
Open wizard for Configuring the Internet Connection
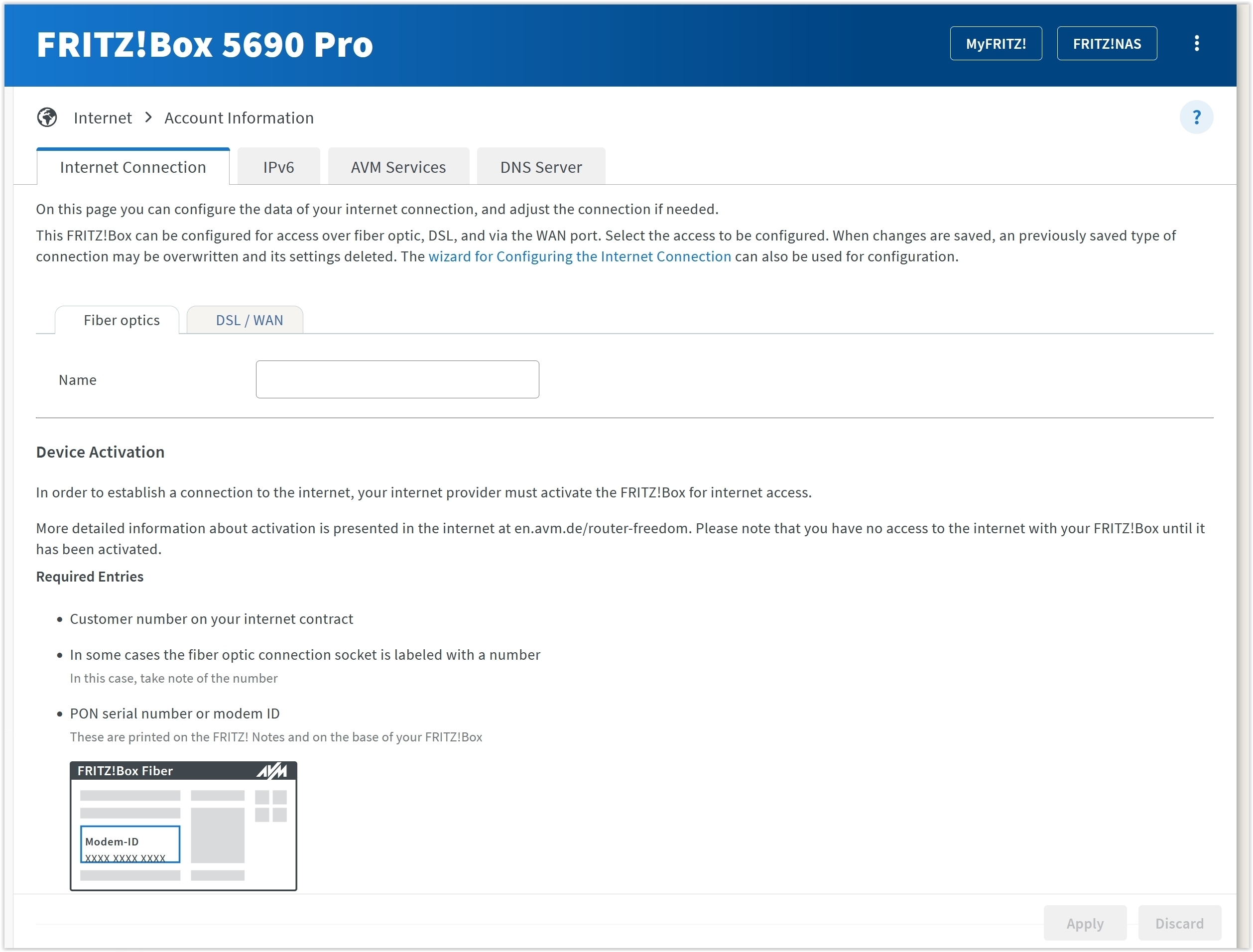579,257
